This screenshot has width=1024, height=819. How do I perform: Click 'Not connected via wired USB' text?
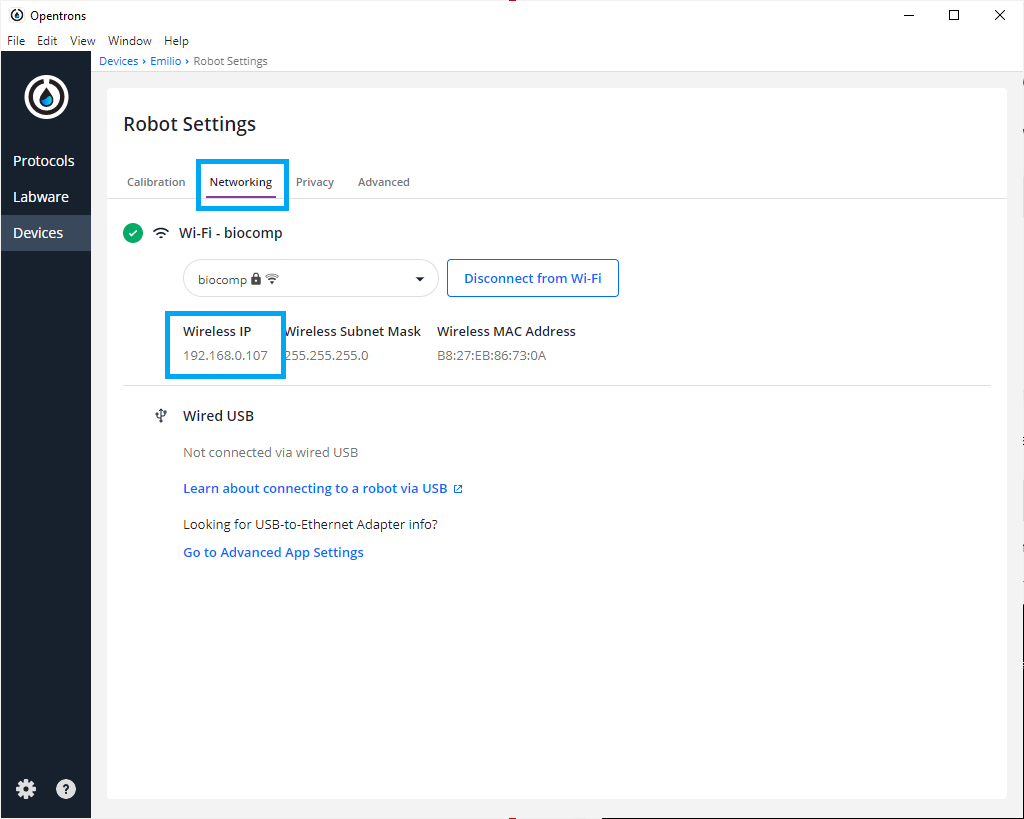(270, 453)
